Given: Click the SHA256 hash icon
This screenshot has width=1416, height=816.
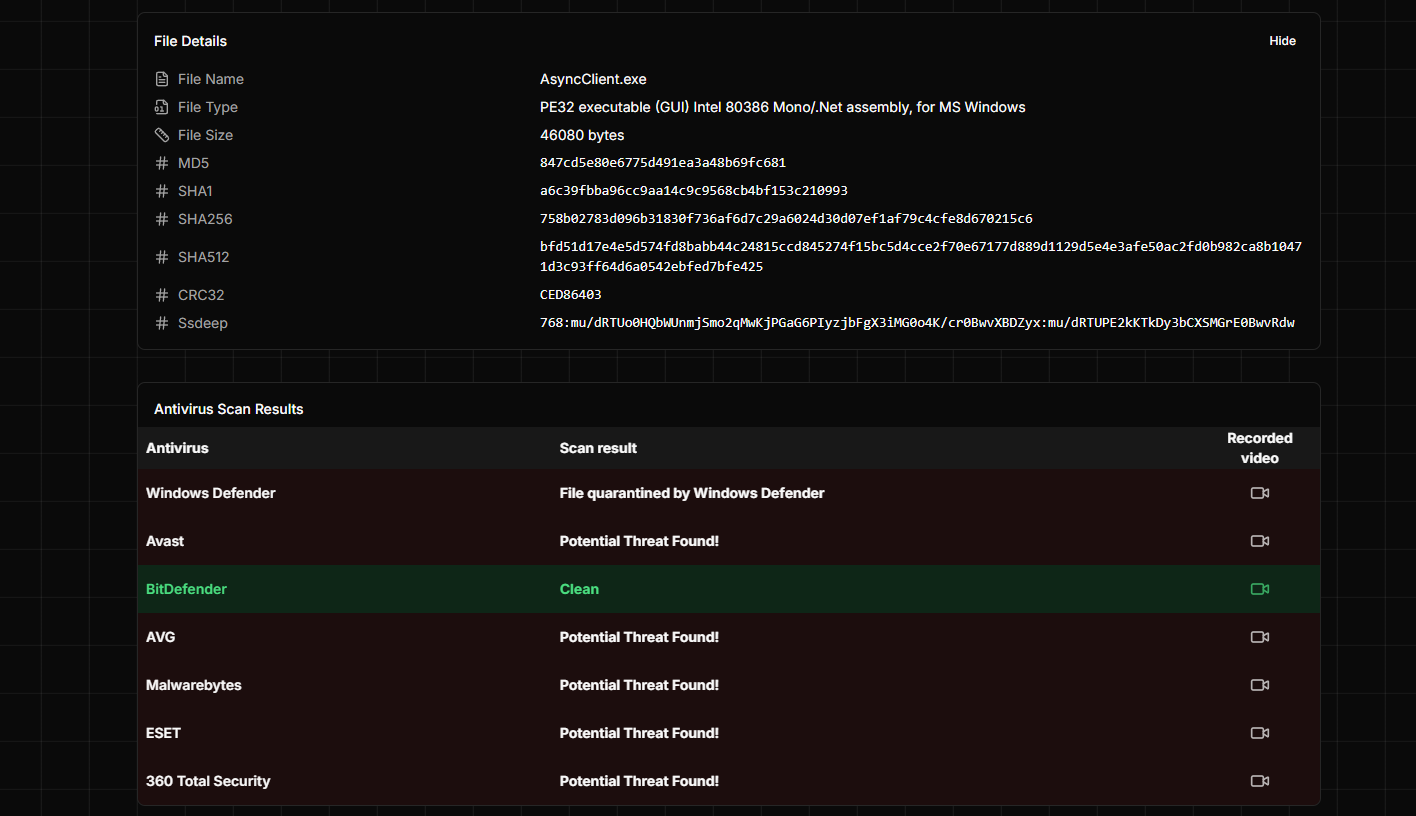Looking at the screenshot, I should pyautogui.click(x=162, y=219).
